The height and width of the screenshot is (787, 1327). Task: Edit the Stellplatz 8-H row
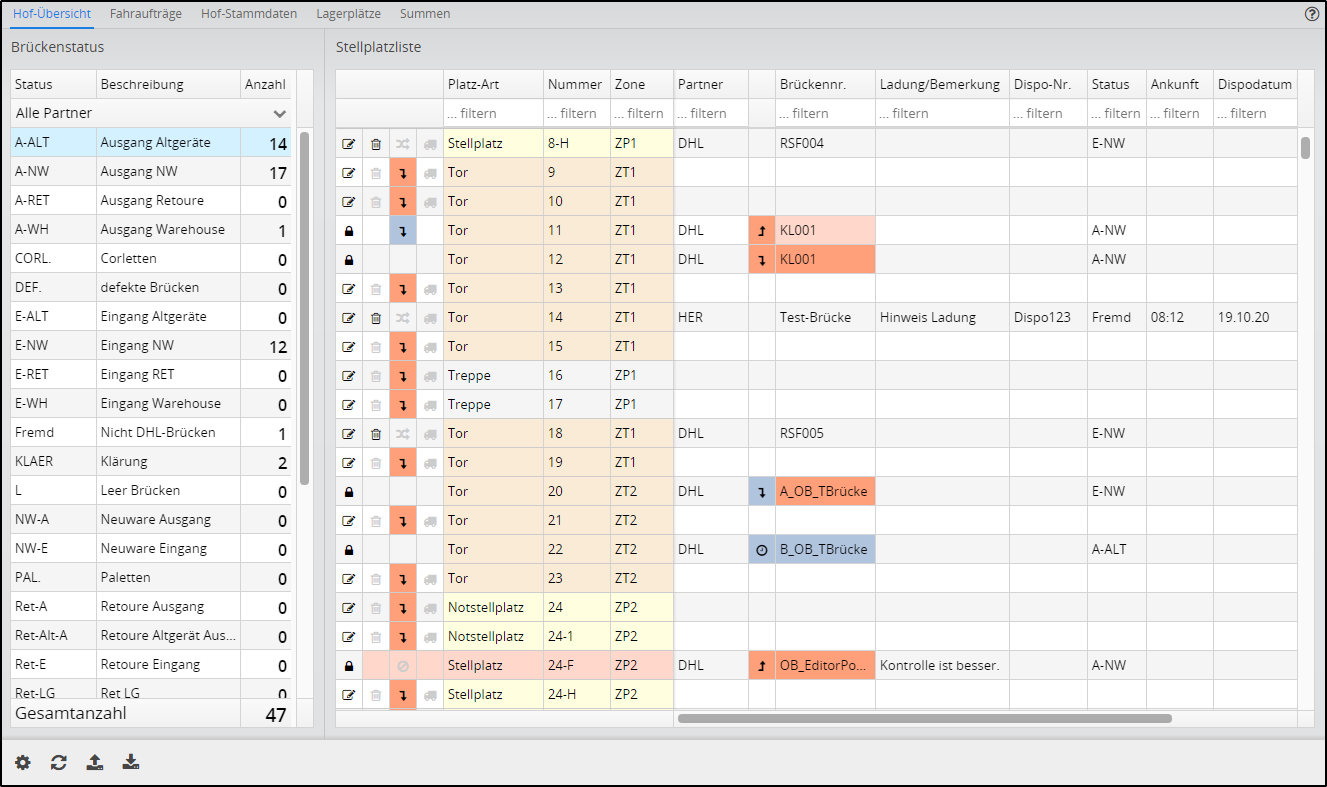tap(349, 144)
